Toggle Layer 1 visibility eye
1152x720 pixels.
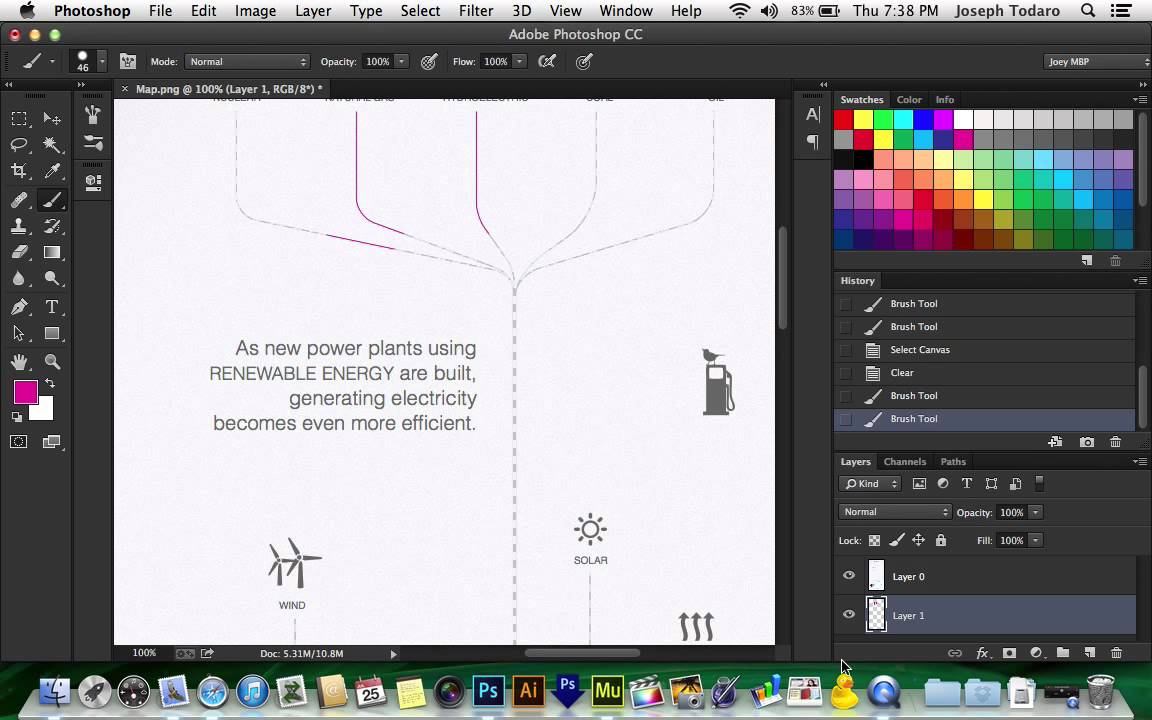tap(849, 614)
